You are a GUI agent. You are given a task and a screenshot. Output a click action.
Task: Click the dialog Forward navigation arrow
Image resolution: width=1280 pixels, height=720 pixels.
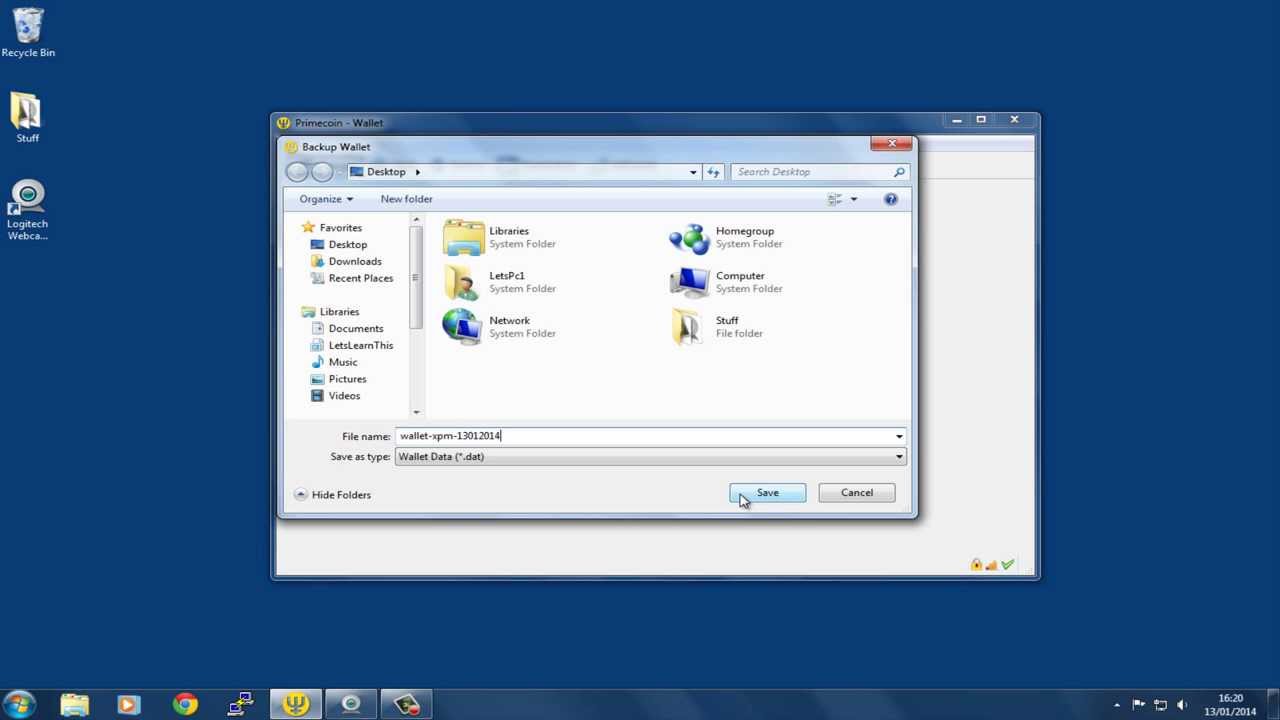pyautogui.click(x=321, y=172)
